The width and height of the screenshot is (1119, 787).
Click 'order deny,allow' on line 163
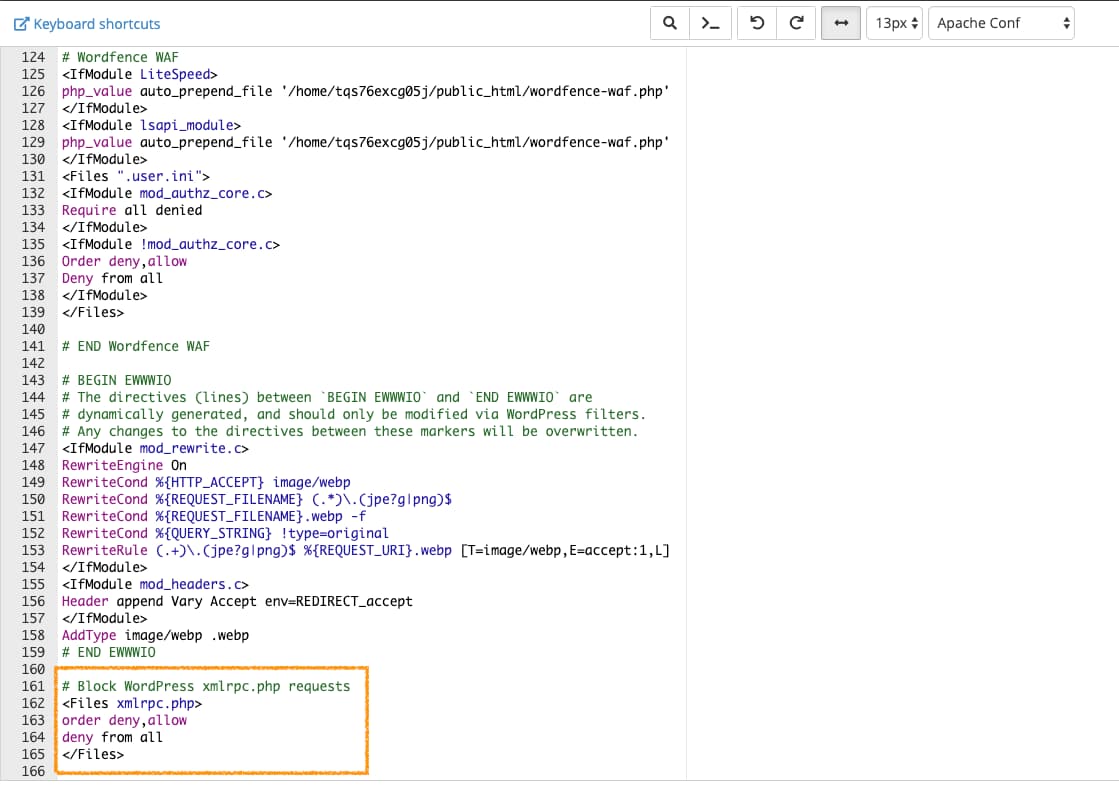click(x=124, y=720)
